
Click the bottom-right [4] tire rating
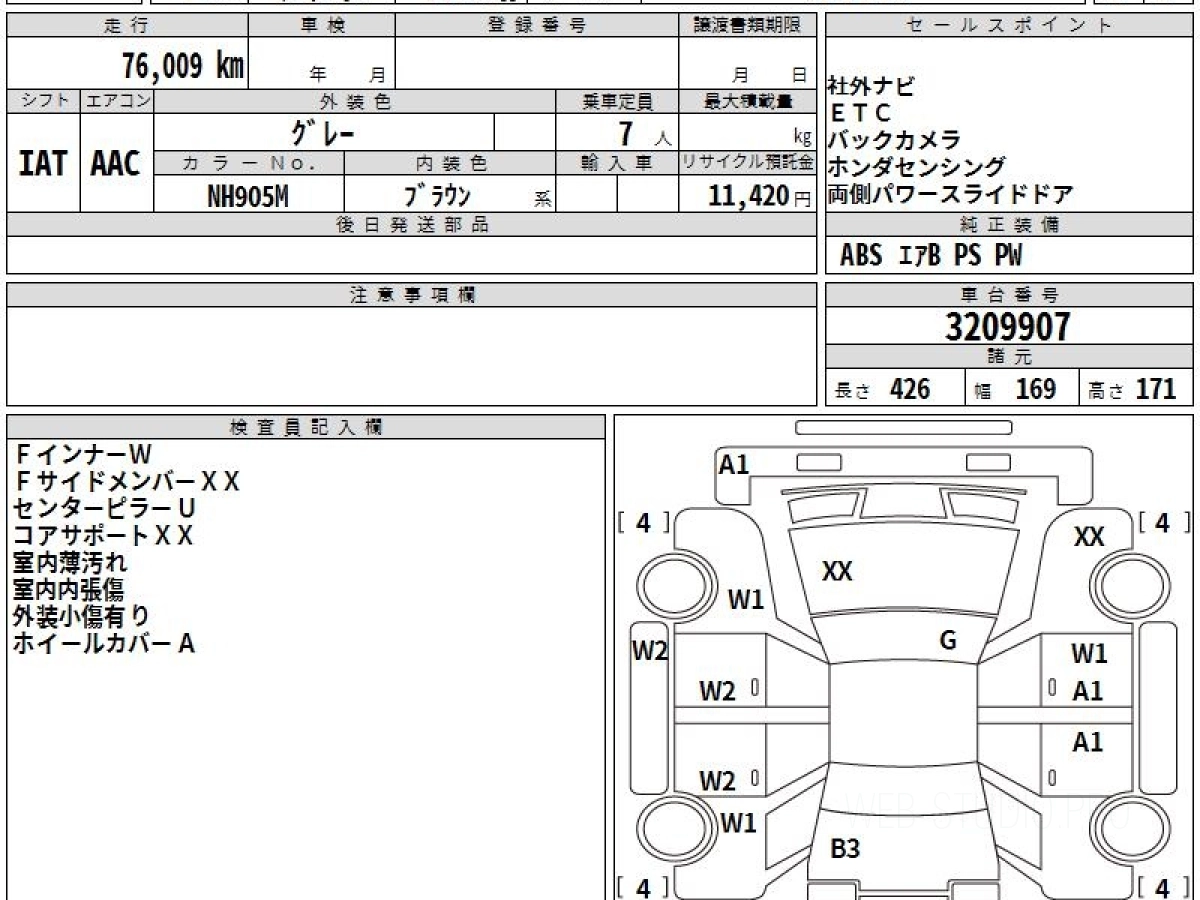click(1162, 887)
